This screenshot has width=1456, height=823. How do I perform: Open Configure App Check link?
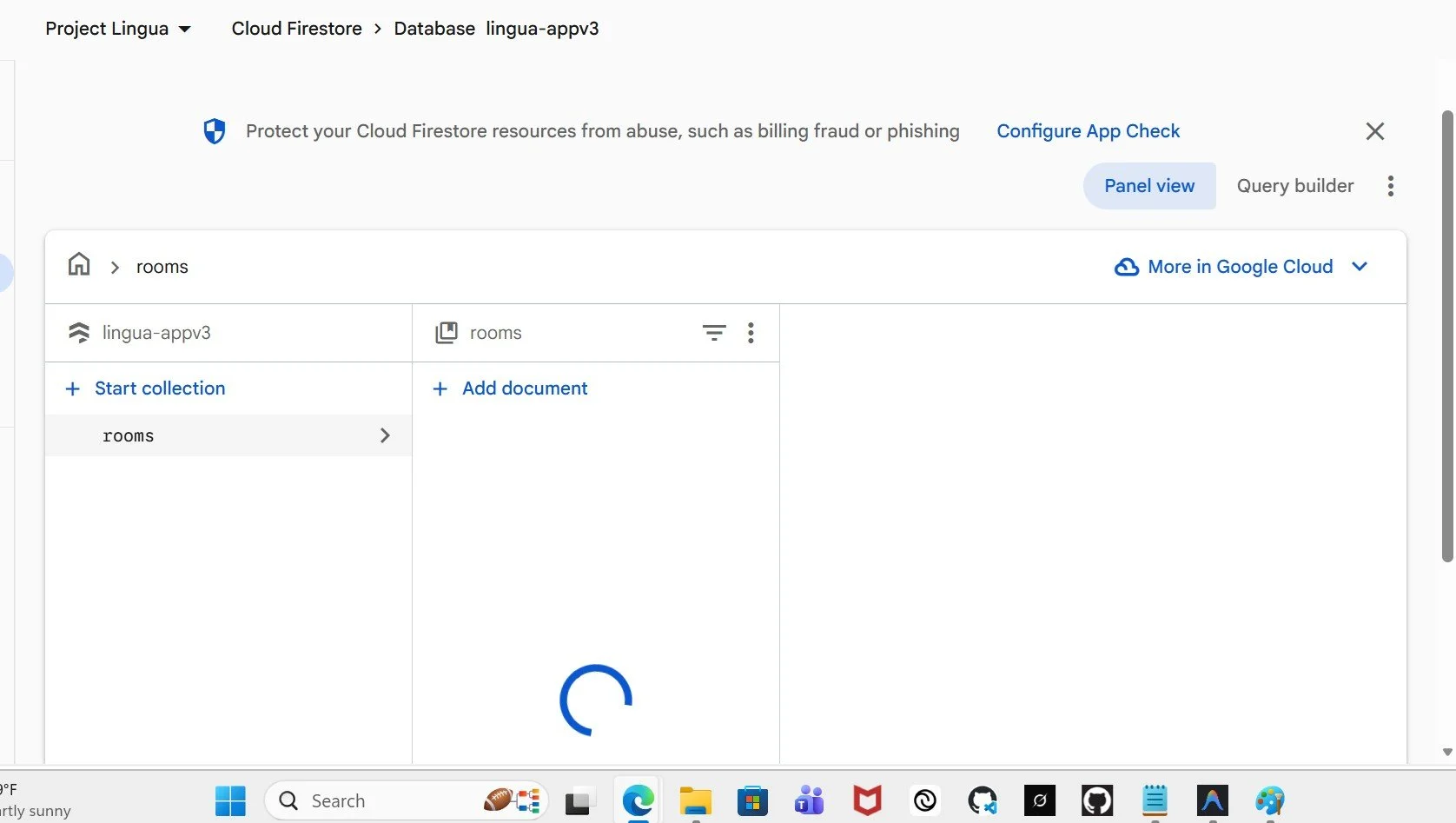tap(1088, 131)
